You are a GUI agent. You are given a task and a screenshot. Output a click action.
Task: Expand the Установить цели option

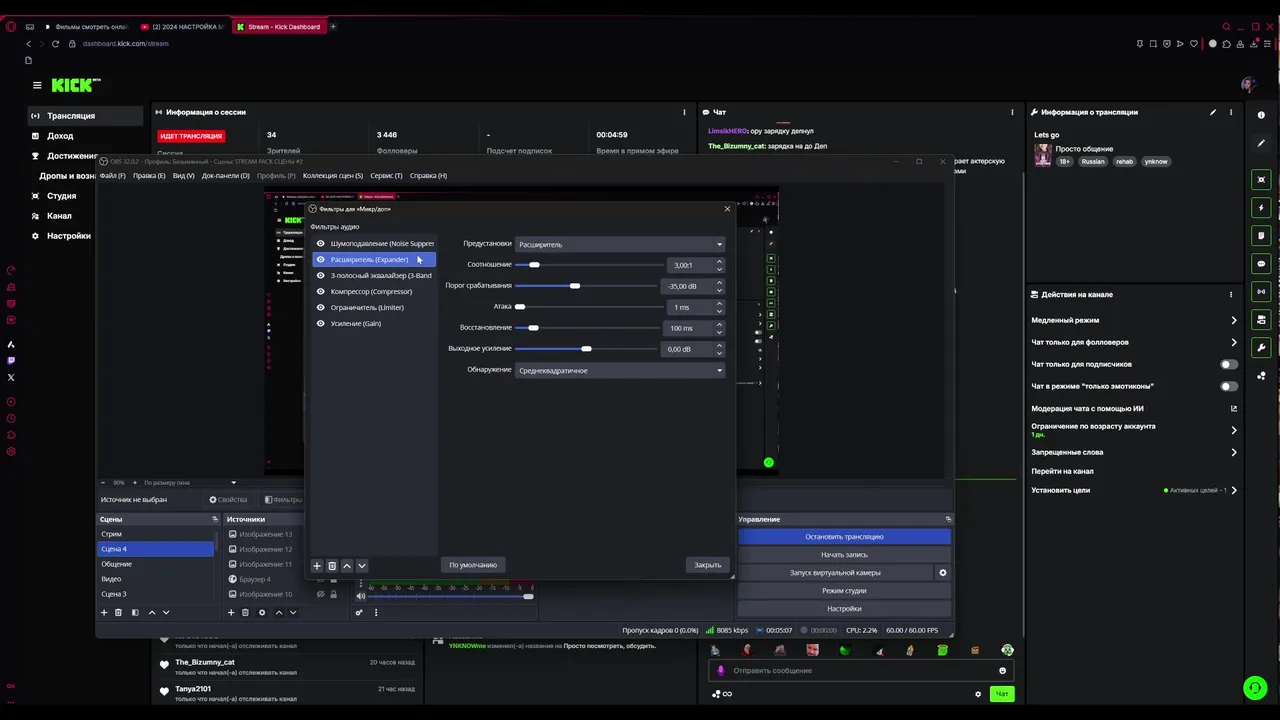pyautogui.click(x=1233, y=490)
